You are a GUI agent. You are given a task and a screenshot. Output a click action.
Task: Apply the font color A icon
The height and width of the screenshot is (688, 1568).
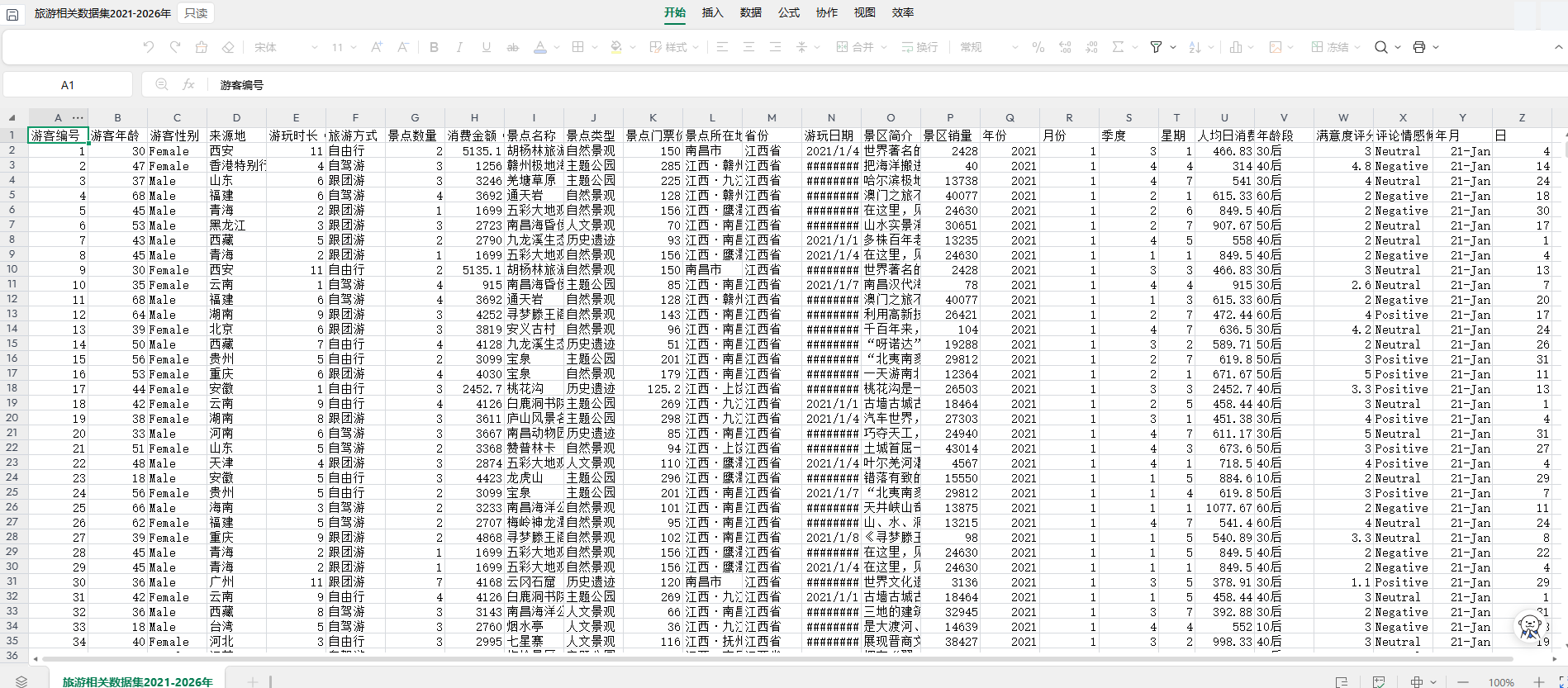tap(540, 47)
